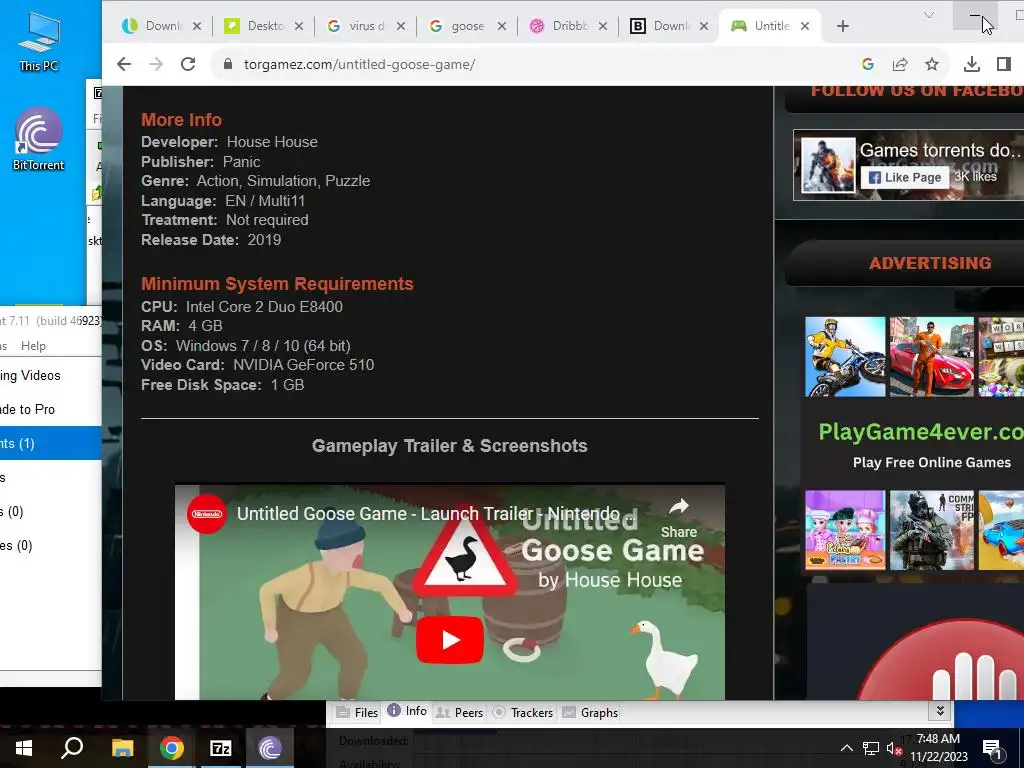Viewport: 1024px width, 768px height.
Task: Open Files tab in BitTorrent details pane
Action: (x=357, y=712)
